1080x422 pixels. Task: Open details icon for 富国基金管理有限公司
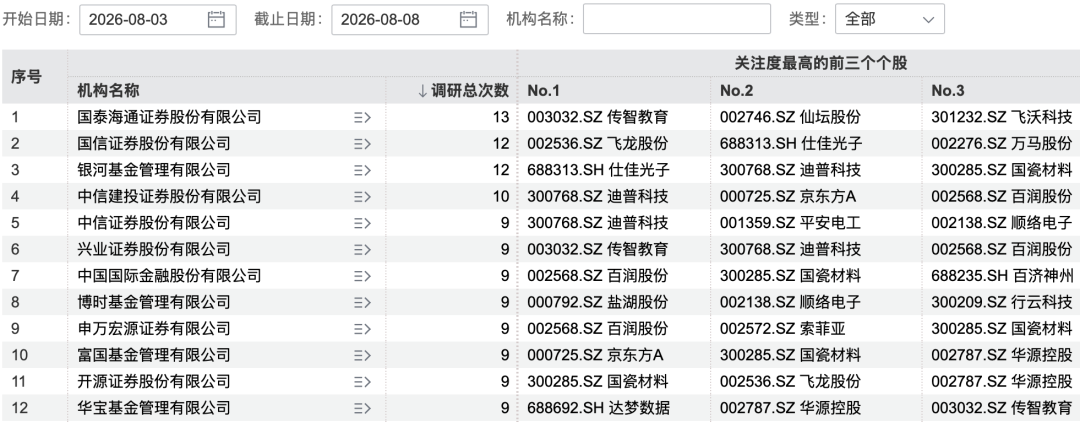point(362,355)
